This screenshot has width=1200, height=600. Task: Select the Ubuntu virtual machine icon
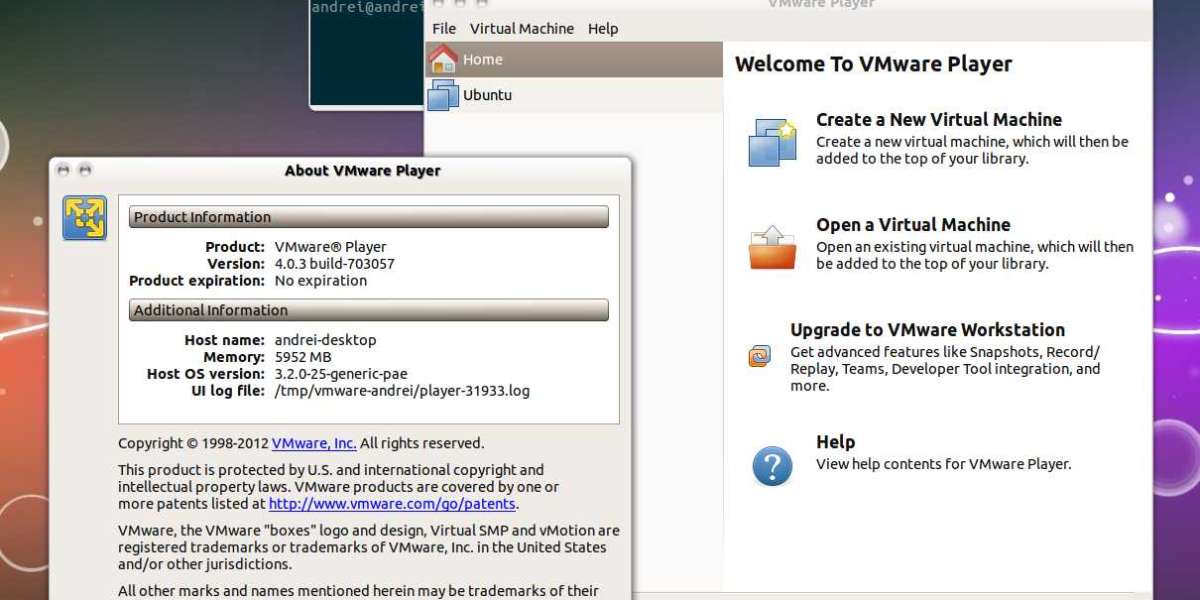pyautogui.click(x=443, y=95)
